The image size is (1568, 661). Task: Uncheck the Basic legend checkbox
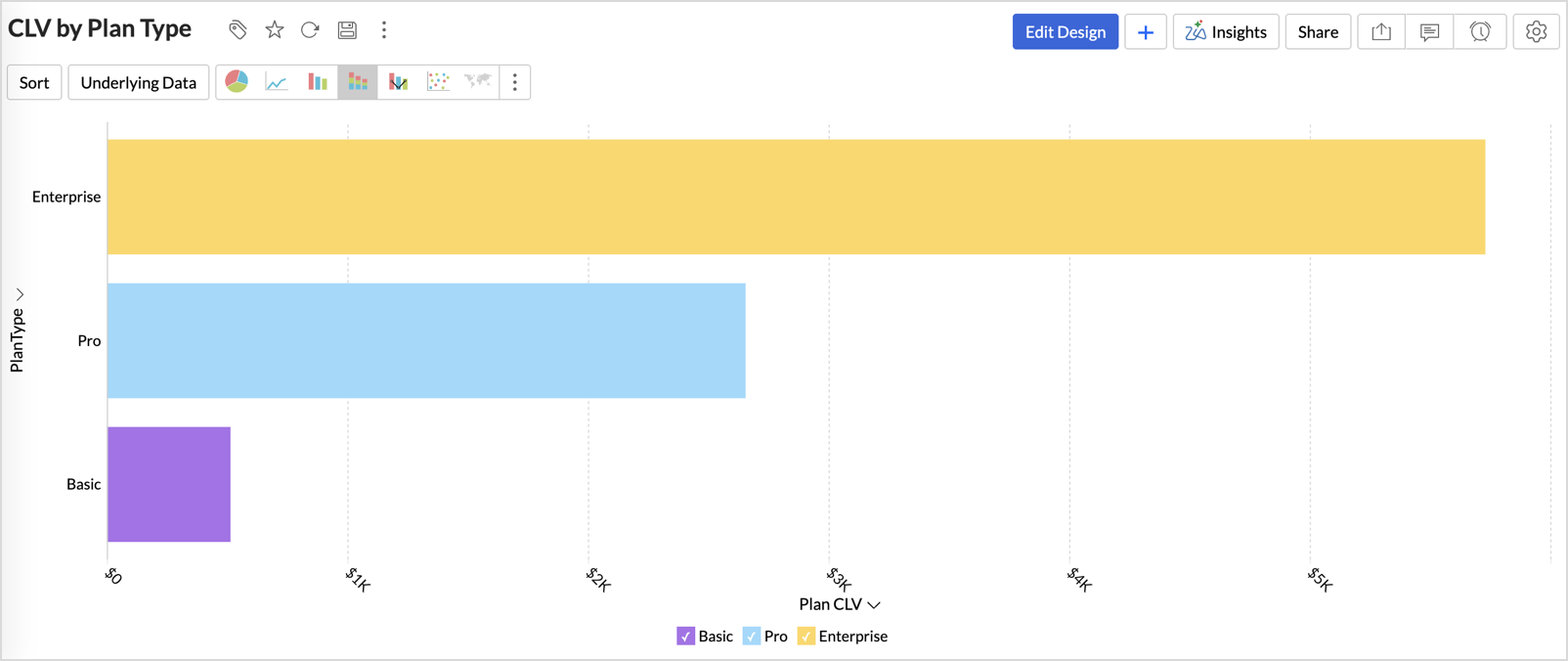(685, 637)
